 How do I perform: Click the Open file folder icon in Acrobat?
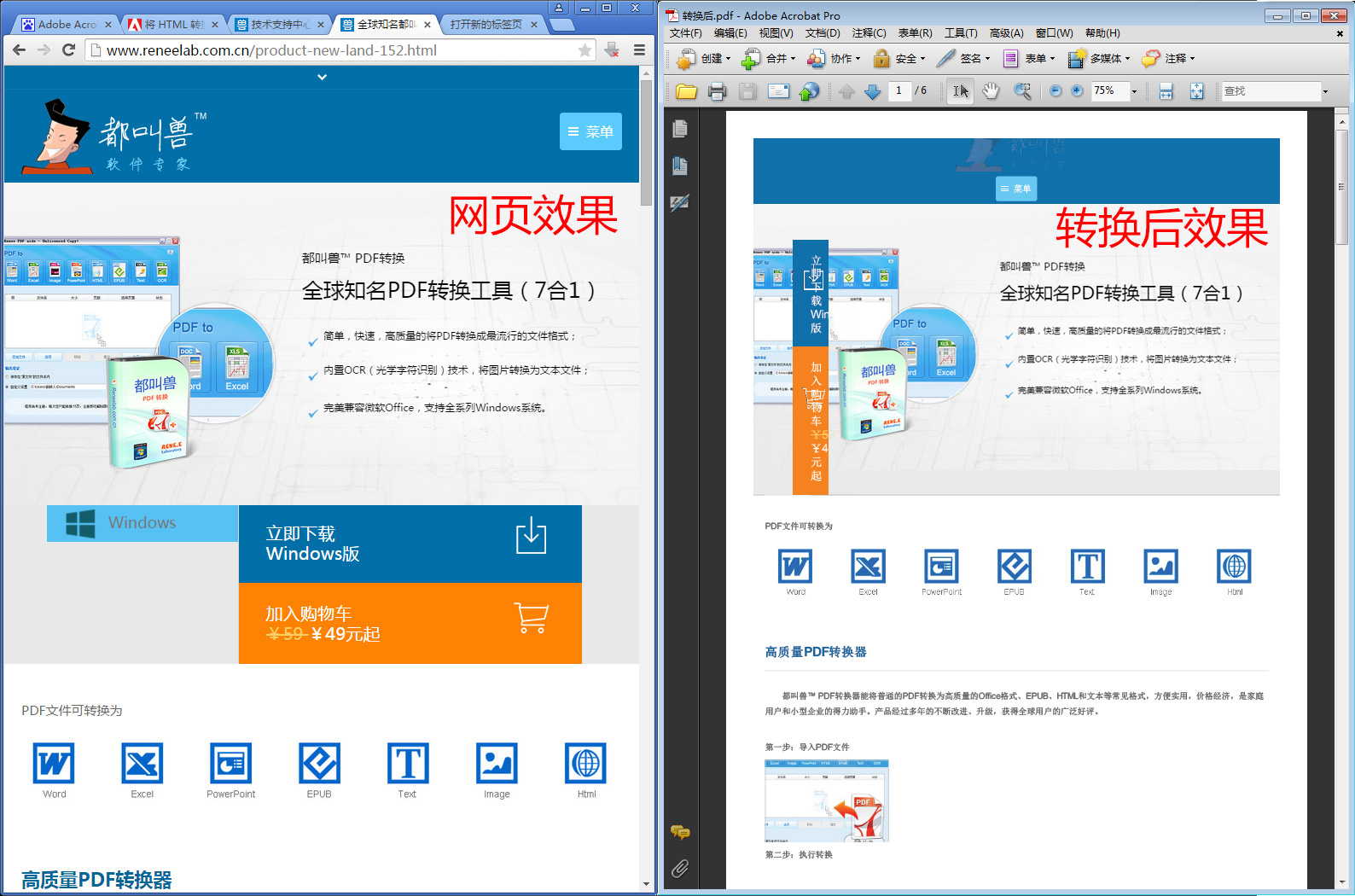click(686, 91)
